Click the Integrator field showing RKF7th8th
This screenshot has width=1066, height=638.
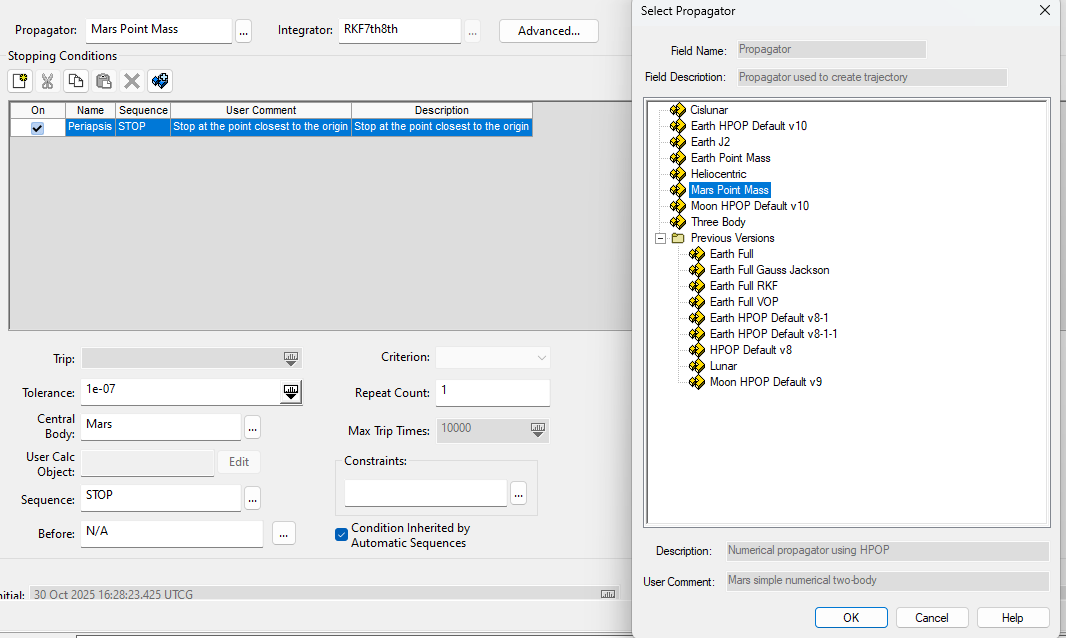[400, 31]
